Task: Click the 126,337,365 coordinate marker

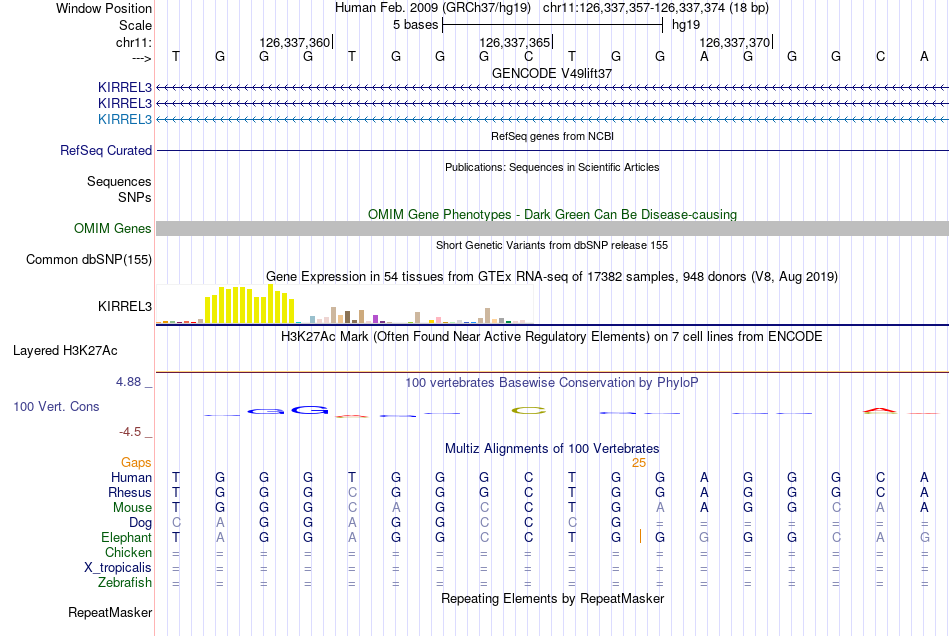Action: 514,42
